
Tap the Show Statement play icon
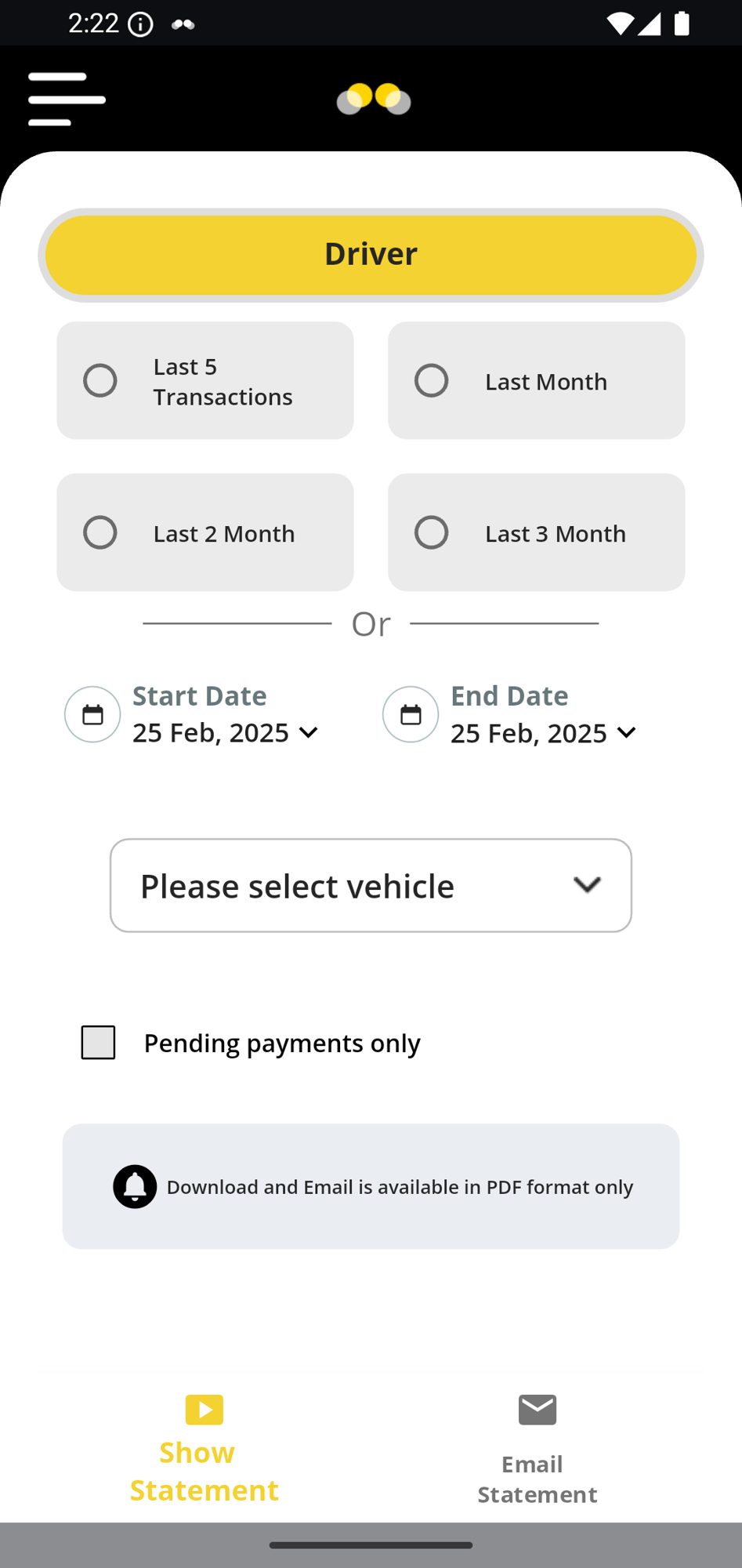coord(205,1409)
